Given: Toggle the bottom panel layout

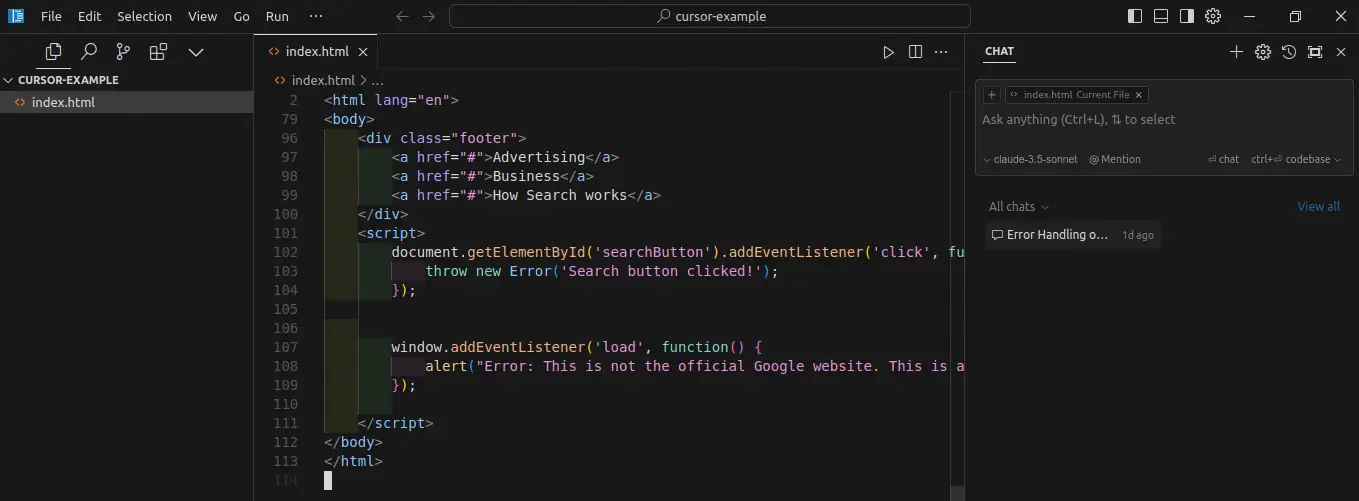Looking at the screenshot, I should [x=1161, y=16].
